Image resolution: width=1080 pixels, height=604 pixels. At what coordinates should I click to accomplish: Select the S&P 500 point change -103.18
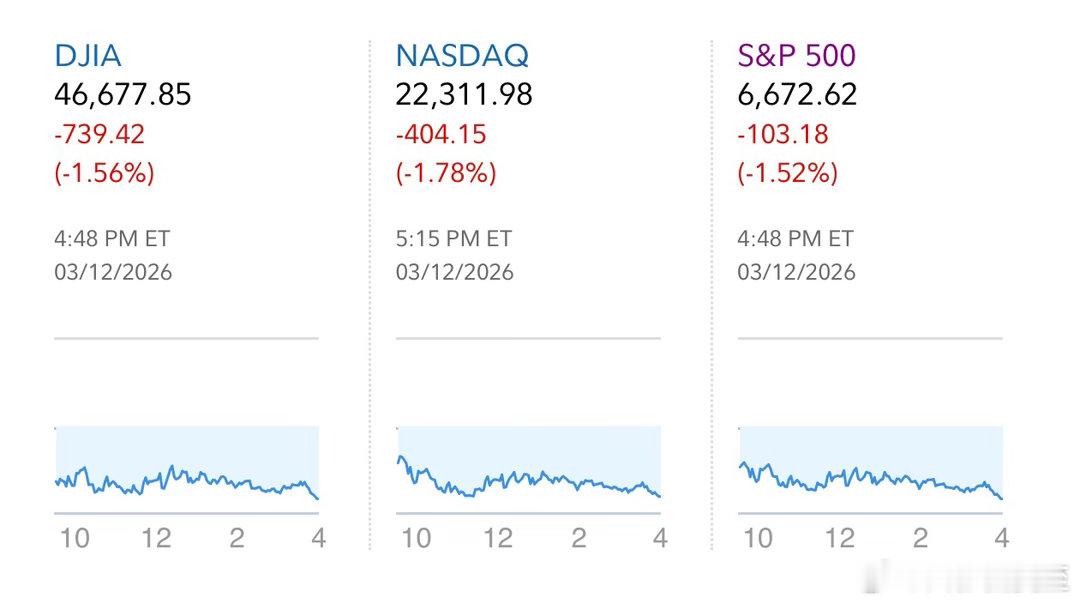click(x=783, y=134)
